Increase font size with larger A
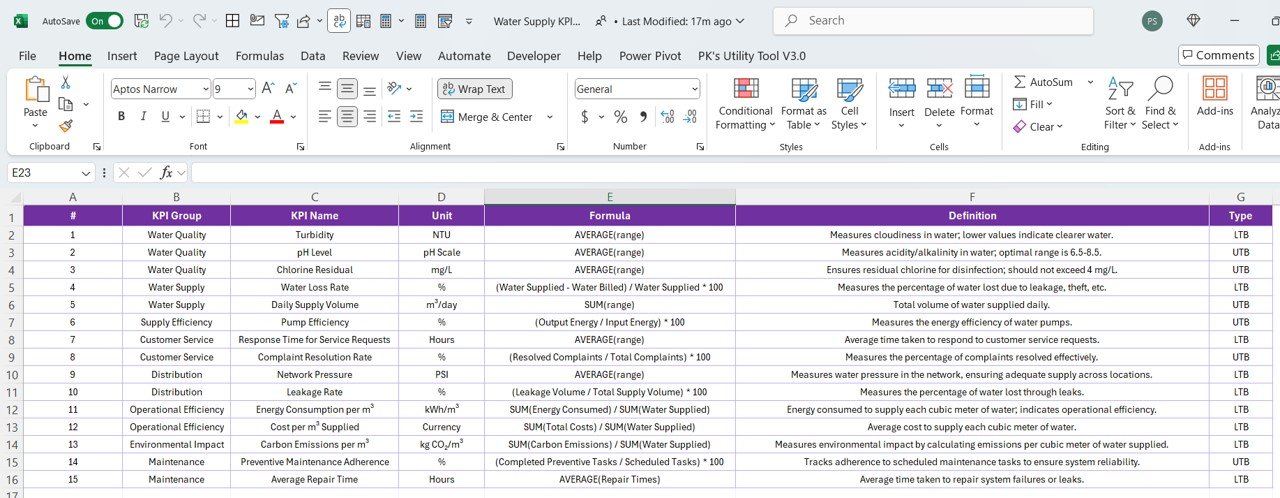Viewport: 1280px width, 498px height. pos(268,89)
